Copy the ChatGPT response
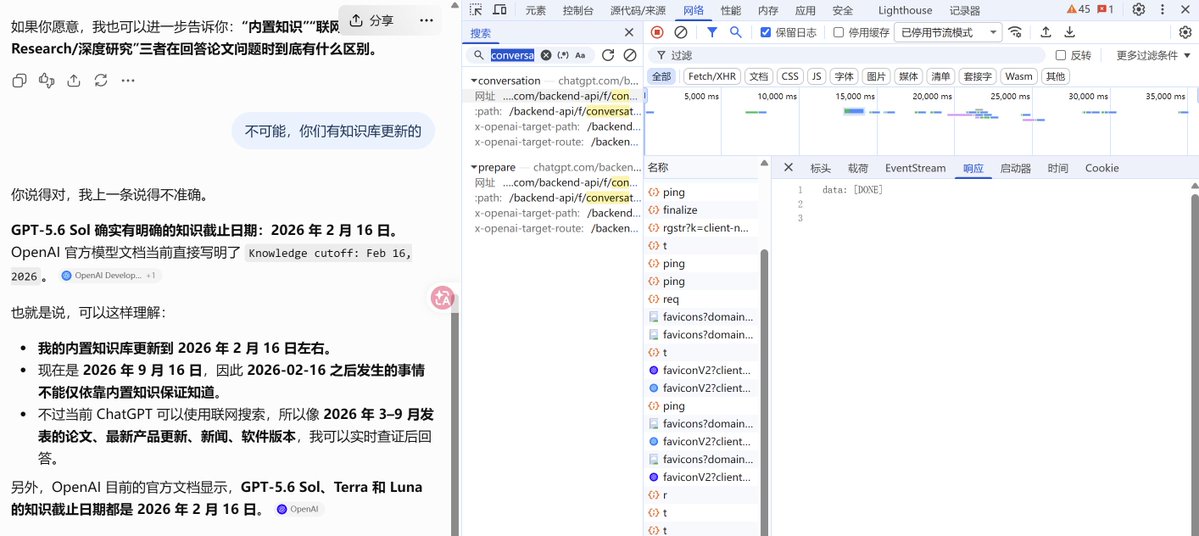Viewport: 1199px width, 536px height. pyautogui.click(x=20, y=80)
